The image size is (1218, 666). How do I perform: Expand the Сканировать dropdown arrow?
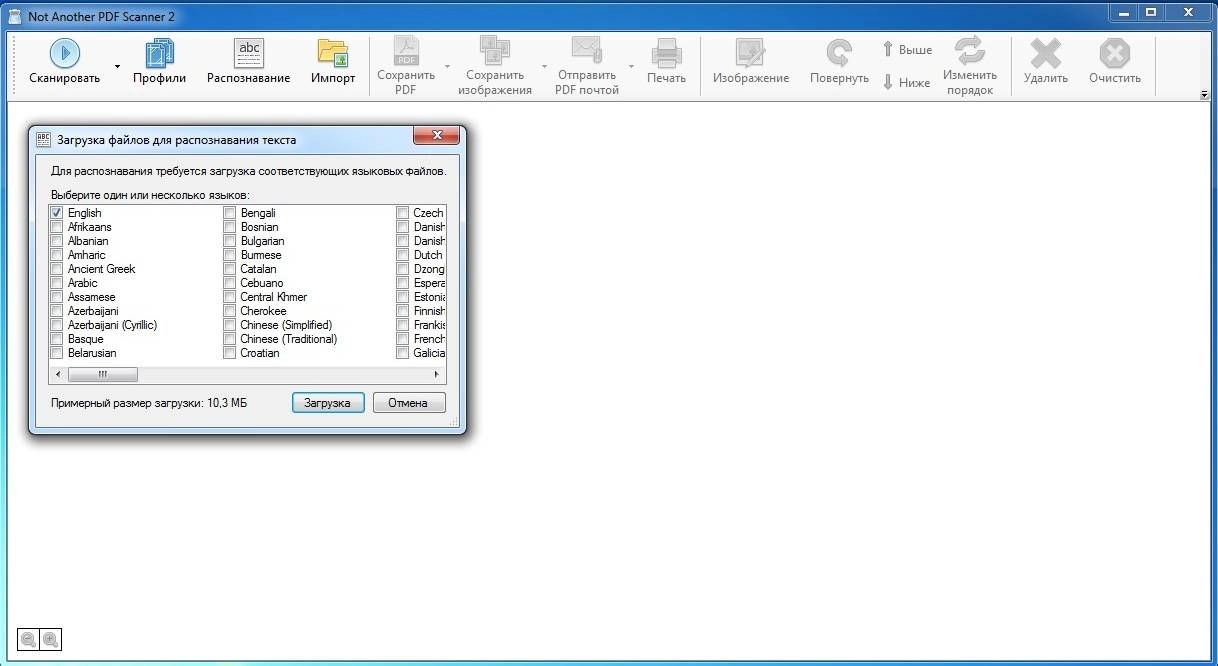tap(117, 67)
